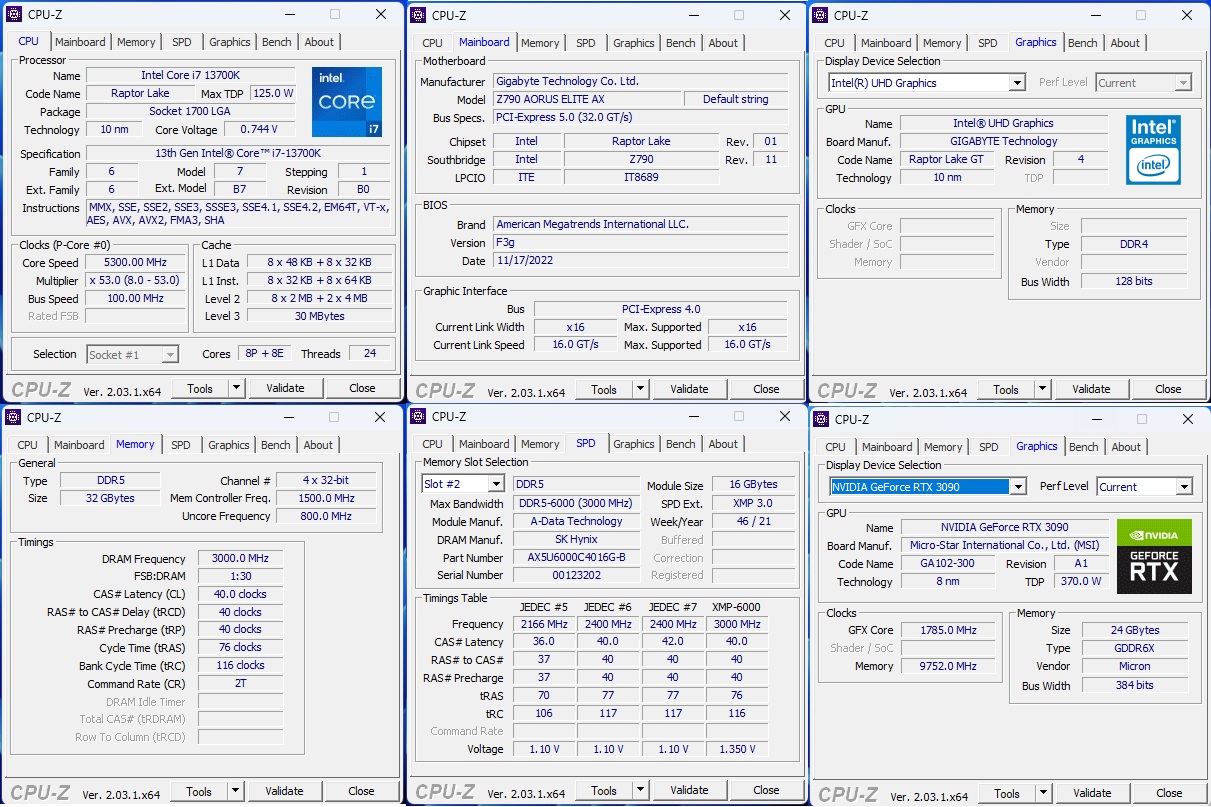Click the Intel Core i7 logo badge
Screen dimensions: 1211x807
point(347,102)
